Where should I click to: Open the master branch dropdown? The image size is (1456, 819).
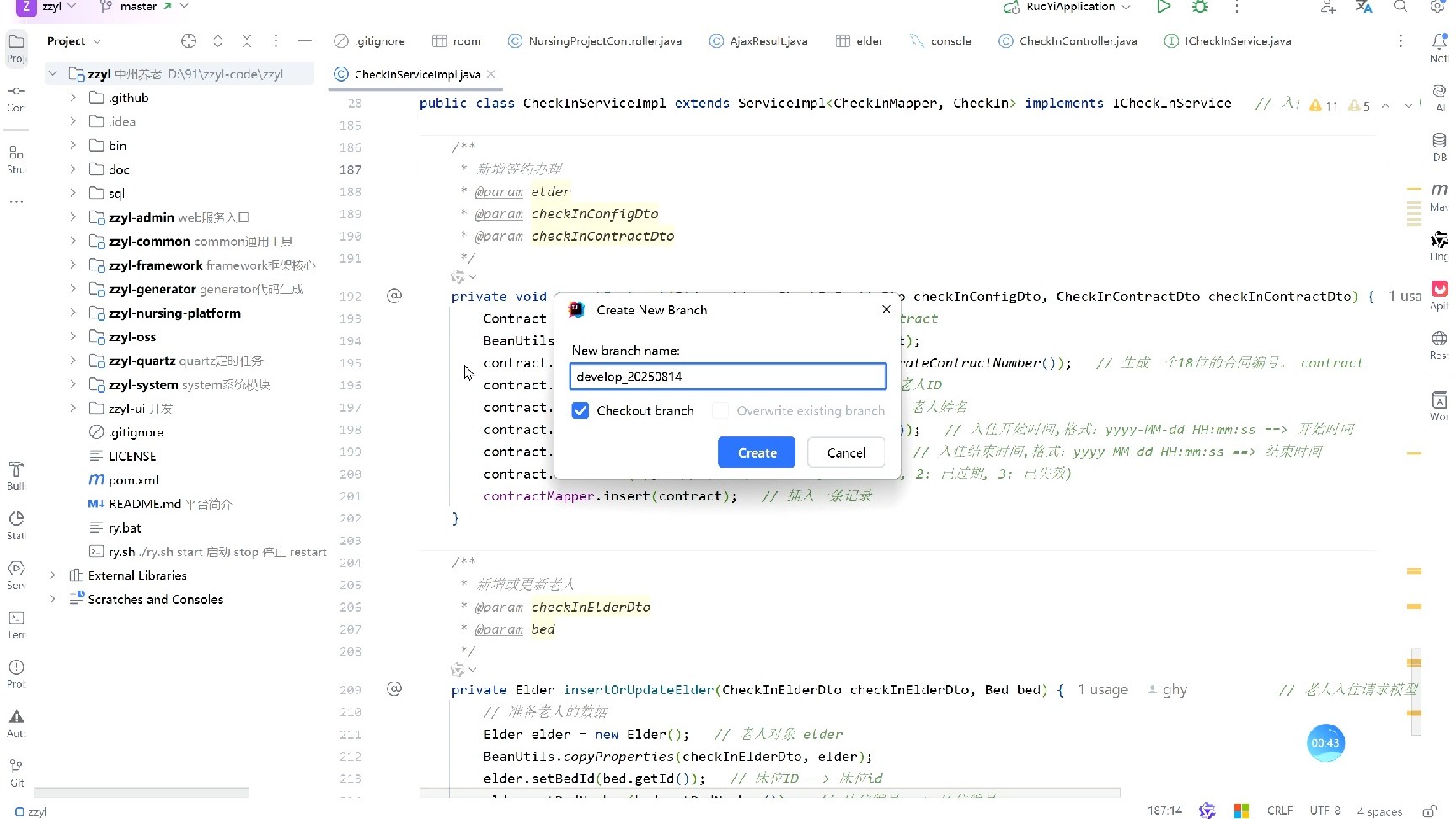[144, 7]
